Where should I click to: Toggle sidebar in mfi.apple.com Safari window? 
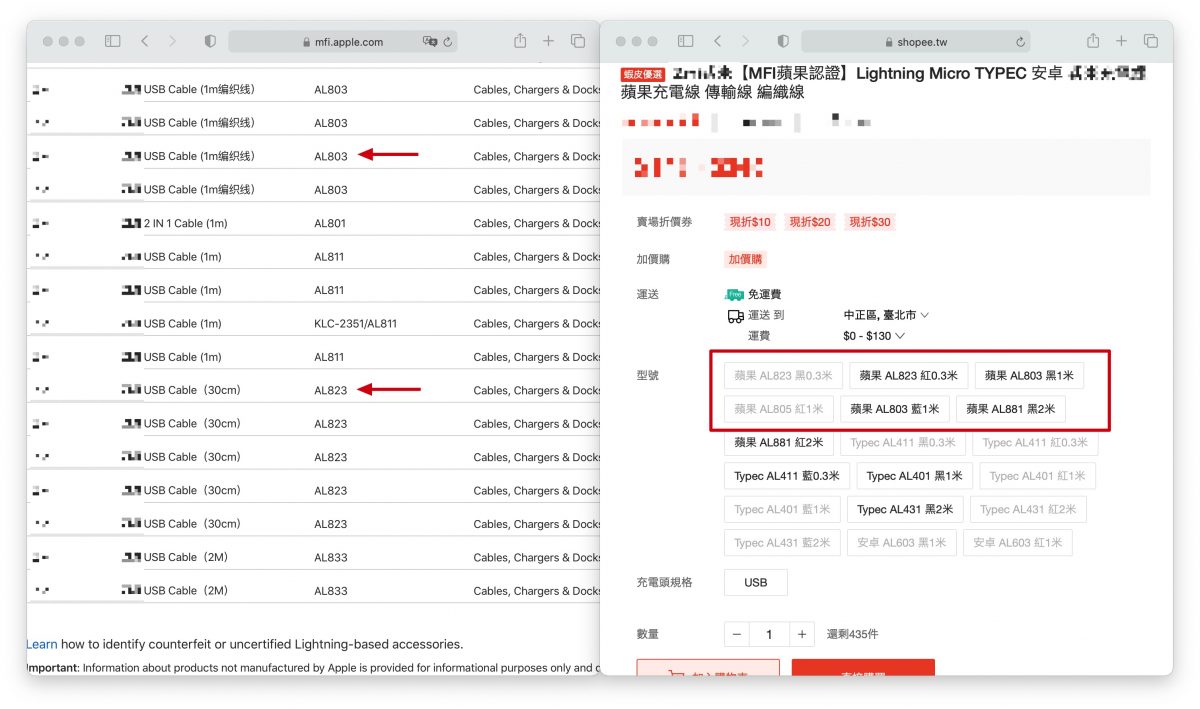coord(112,41)
